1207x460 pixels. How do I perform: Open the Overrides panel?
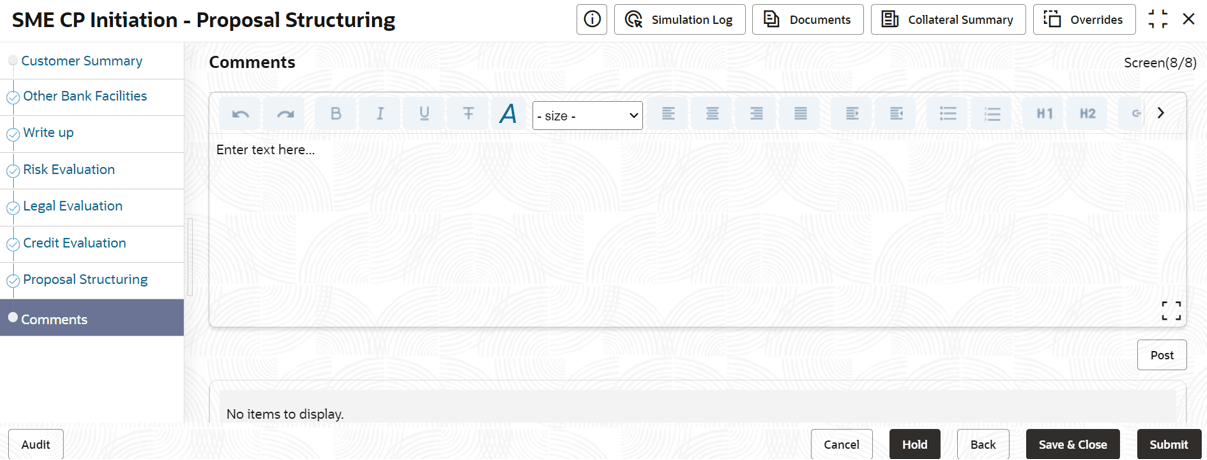point(1084,19)
